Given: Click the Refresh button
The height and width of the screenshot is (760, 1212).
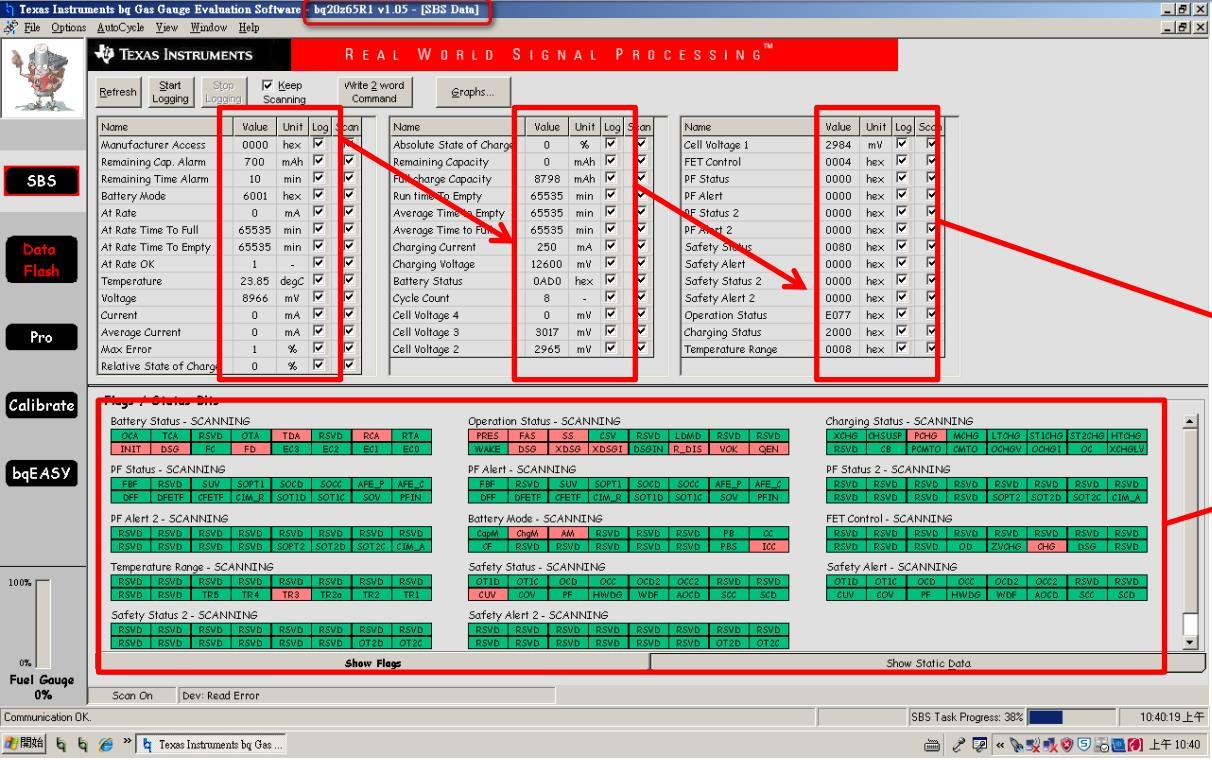Looking at the screenshot, I should 118,92.
